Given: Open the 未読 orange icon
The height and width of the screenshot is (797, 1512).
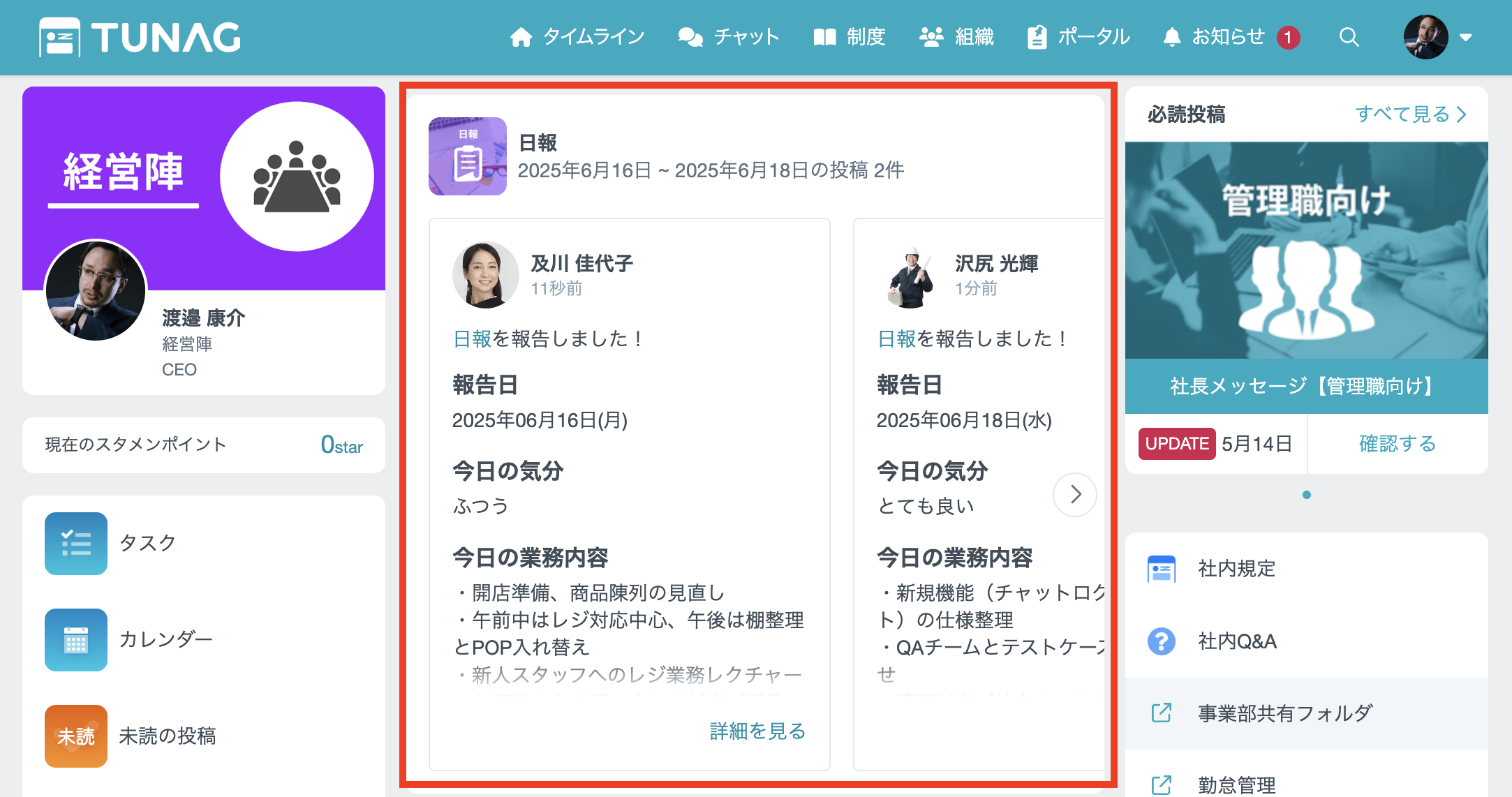Looking at the screenshot, I should click(x=76, y=736).
